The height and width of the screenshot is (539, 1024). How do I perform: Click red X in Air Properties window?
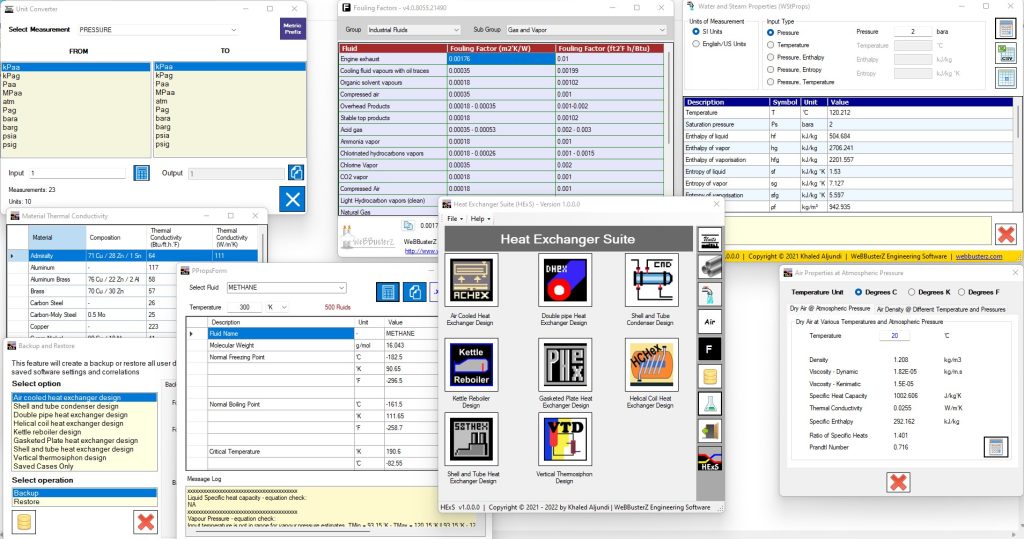tap(899, 482)
